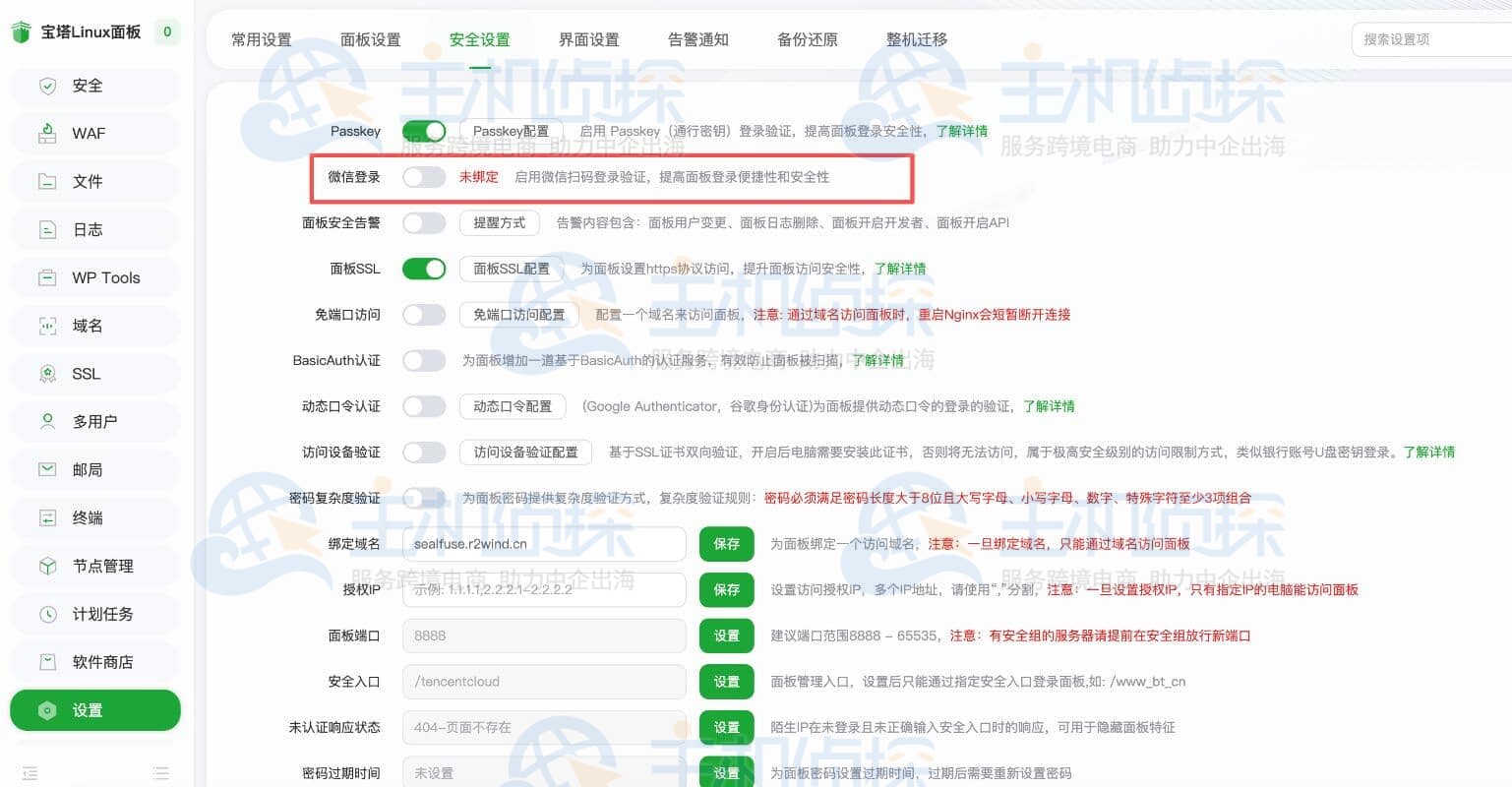Disable the Passkey toggle
The width and height of the screenshot is (1512, 787).
point(424,130)
